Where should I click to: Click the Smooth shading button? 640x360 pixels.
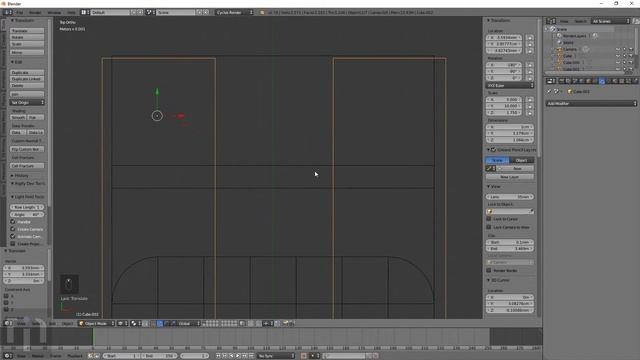pos(18,118)
